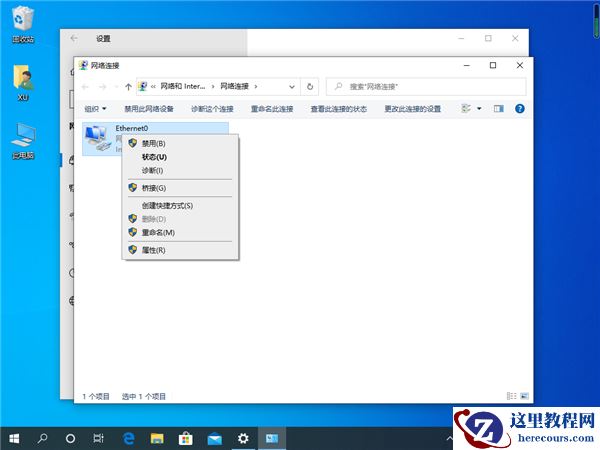Click the Ethernet0 name label
The image size is (600, 450).
(x=132, y=128)
